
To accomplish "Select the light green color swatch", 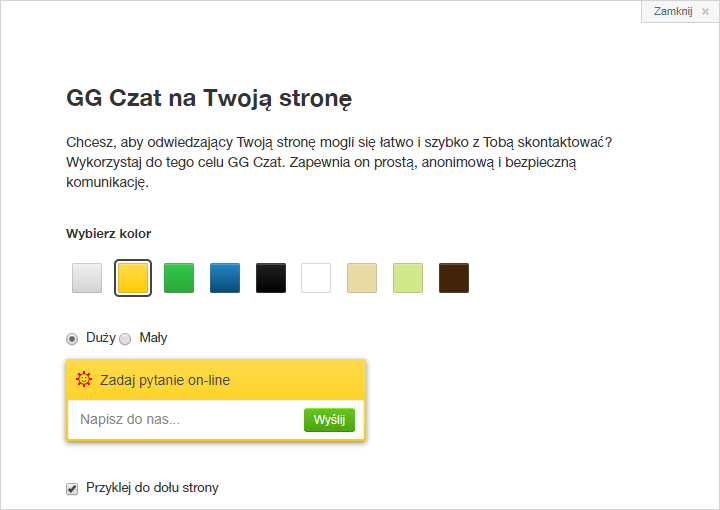I will click(408, 278).
